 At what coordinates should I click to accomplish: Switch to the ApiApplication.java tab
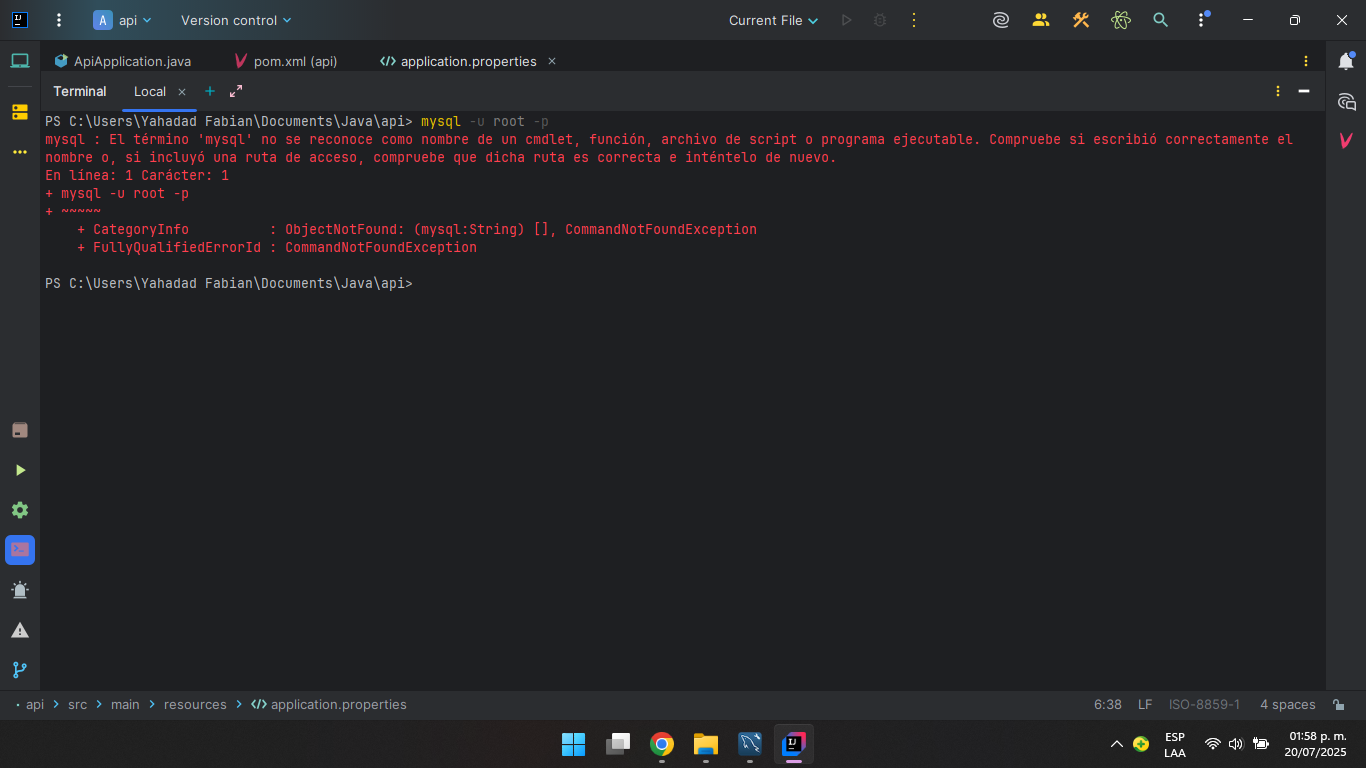coord(122,61)
